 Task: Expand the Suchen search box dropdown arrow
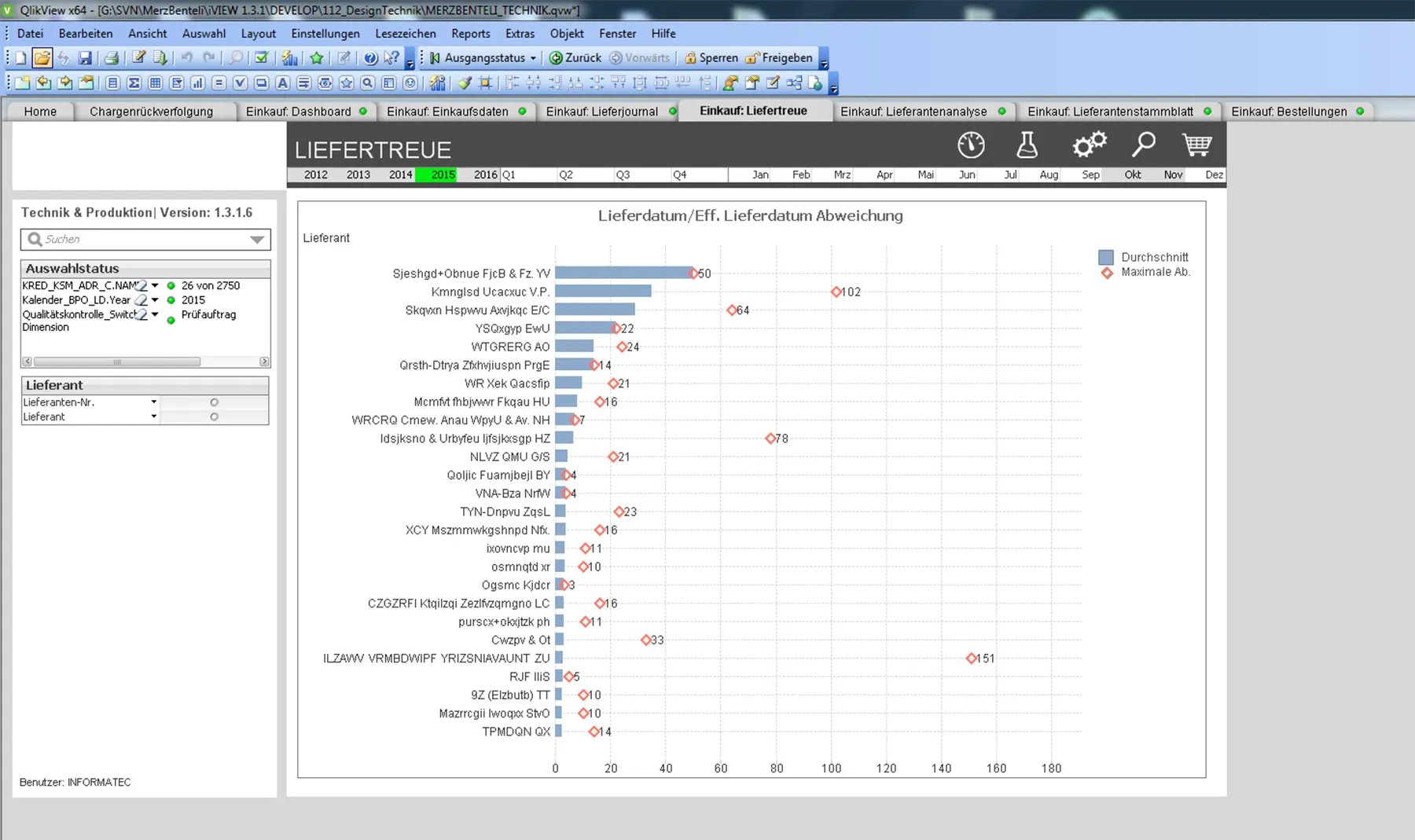257,240
